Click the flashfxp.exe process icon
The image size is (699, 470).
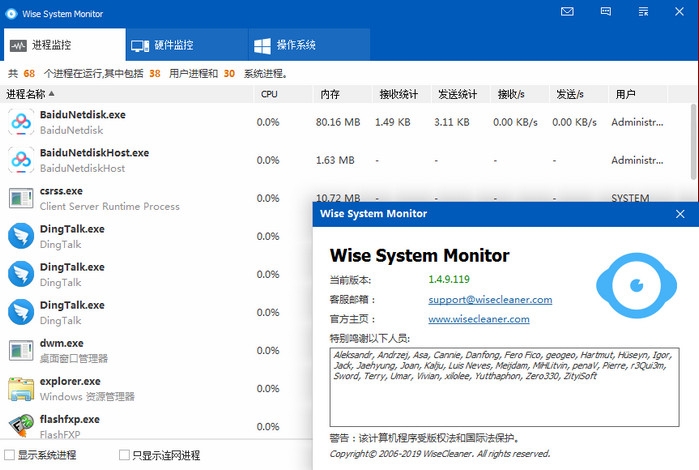click(x=21, y=426)
